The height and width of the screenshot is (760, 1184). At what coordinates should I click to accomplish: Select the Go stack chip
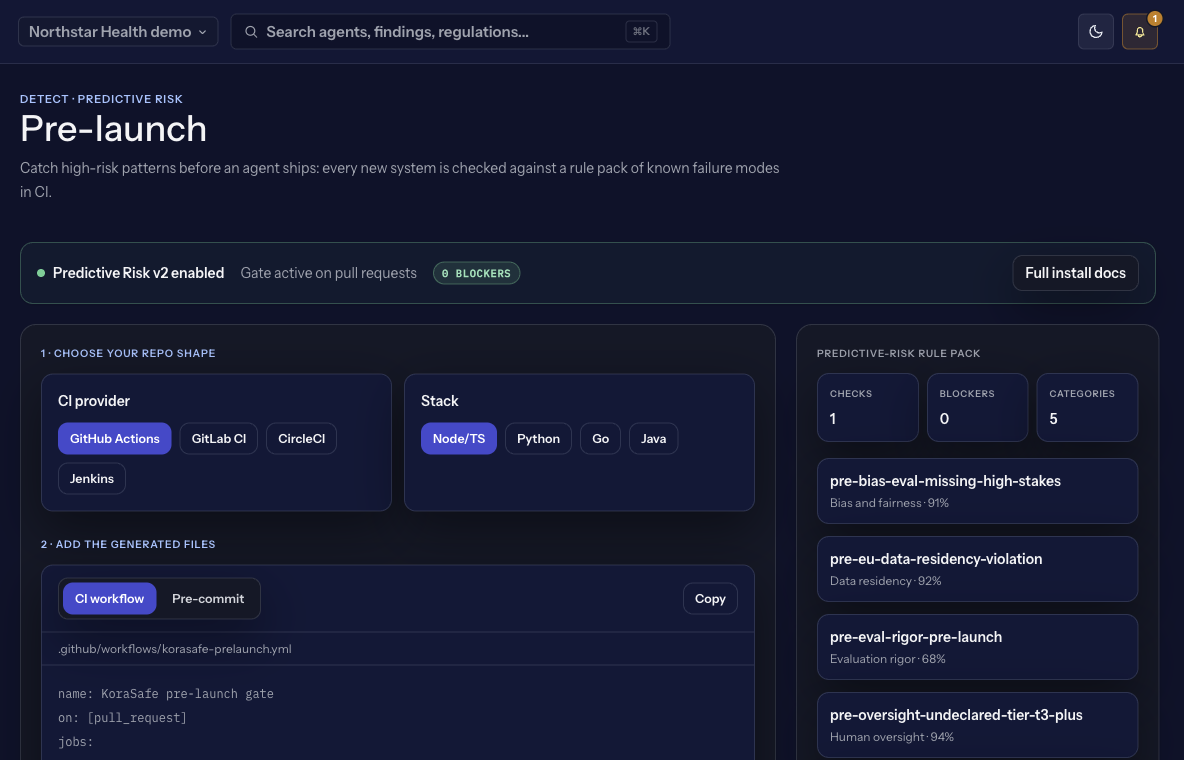(x=600, y=438)
